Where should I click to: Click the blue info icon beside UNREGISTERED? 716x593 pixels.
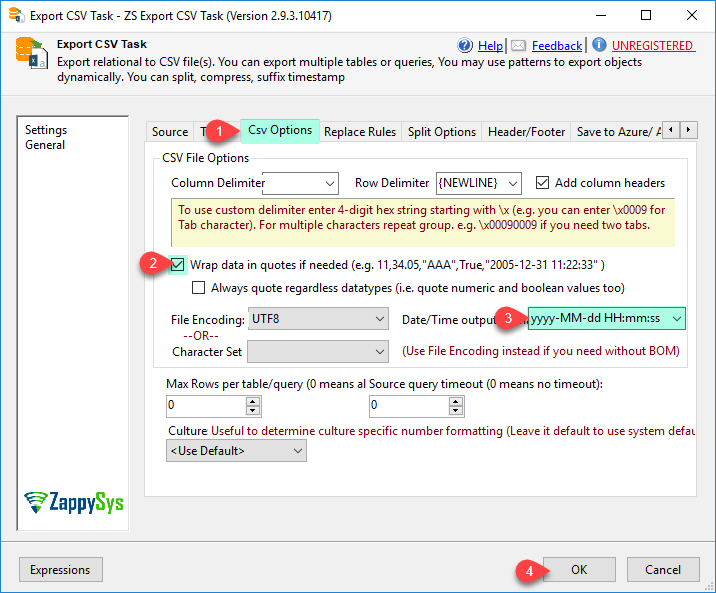point(599,45)
